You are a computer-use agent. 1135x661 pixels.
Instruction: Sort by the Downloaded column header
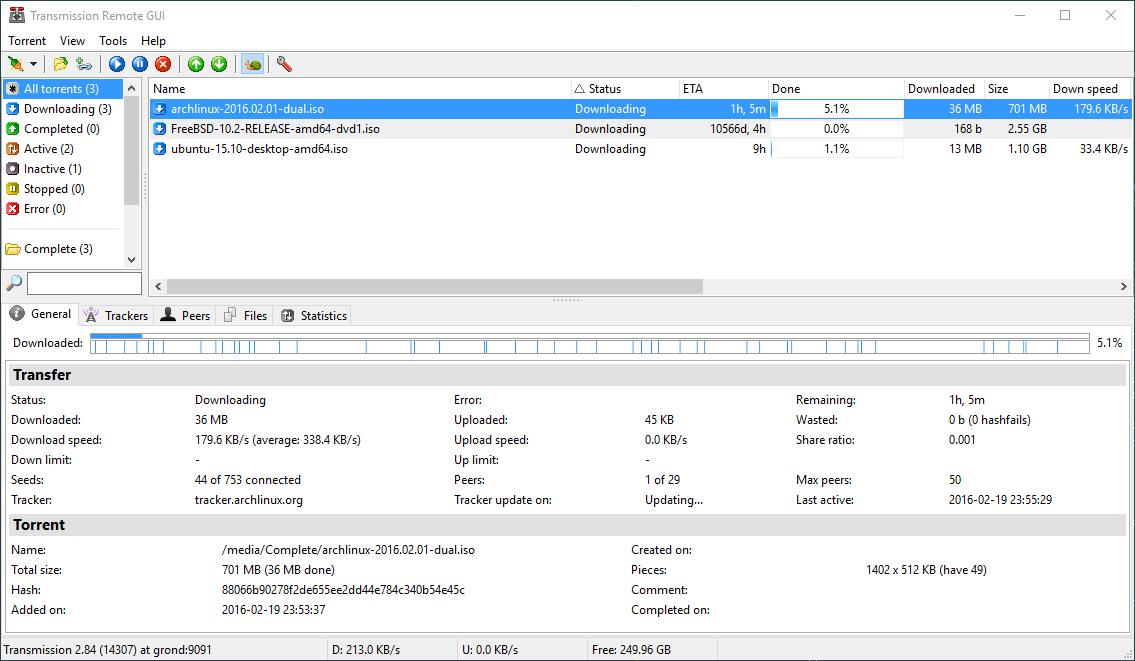click(945, 89)
